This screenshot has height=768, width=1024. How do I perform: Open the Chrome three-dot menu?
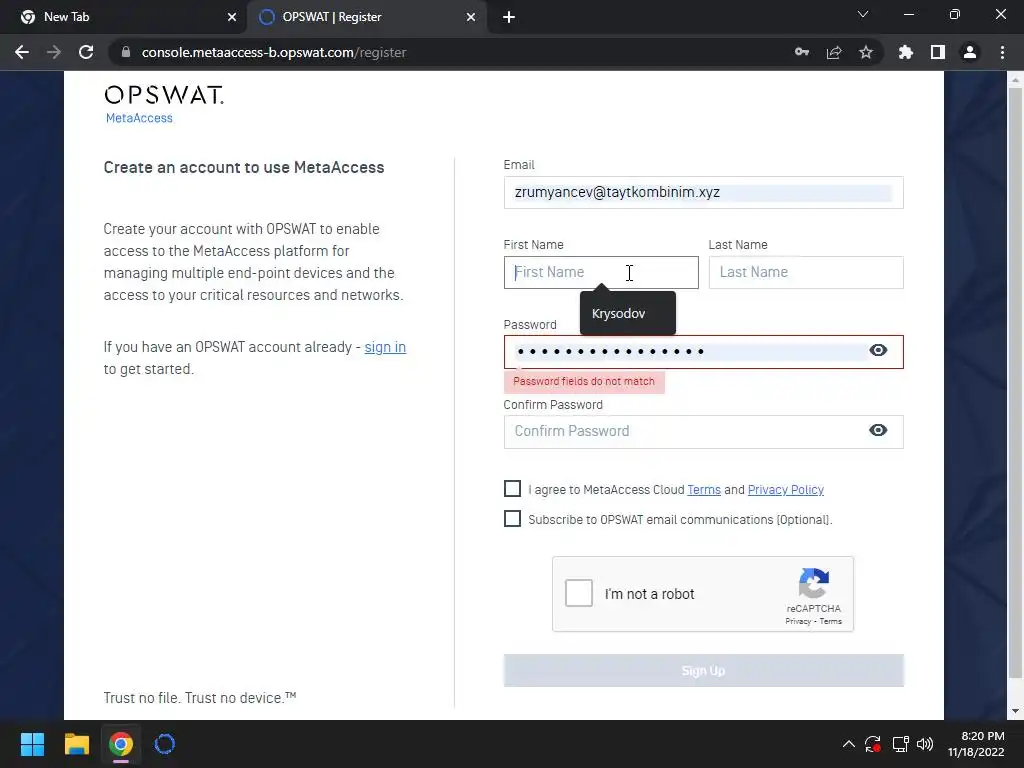[1002, 52]
